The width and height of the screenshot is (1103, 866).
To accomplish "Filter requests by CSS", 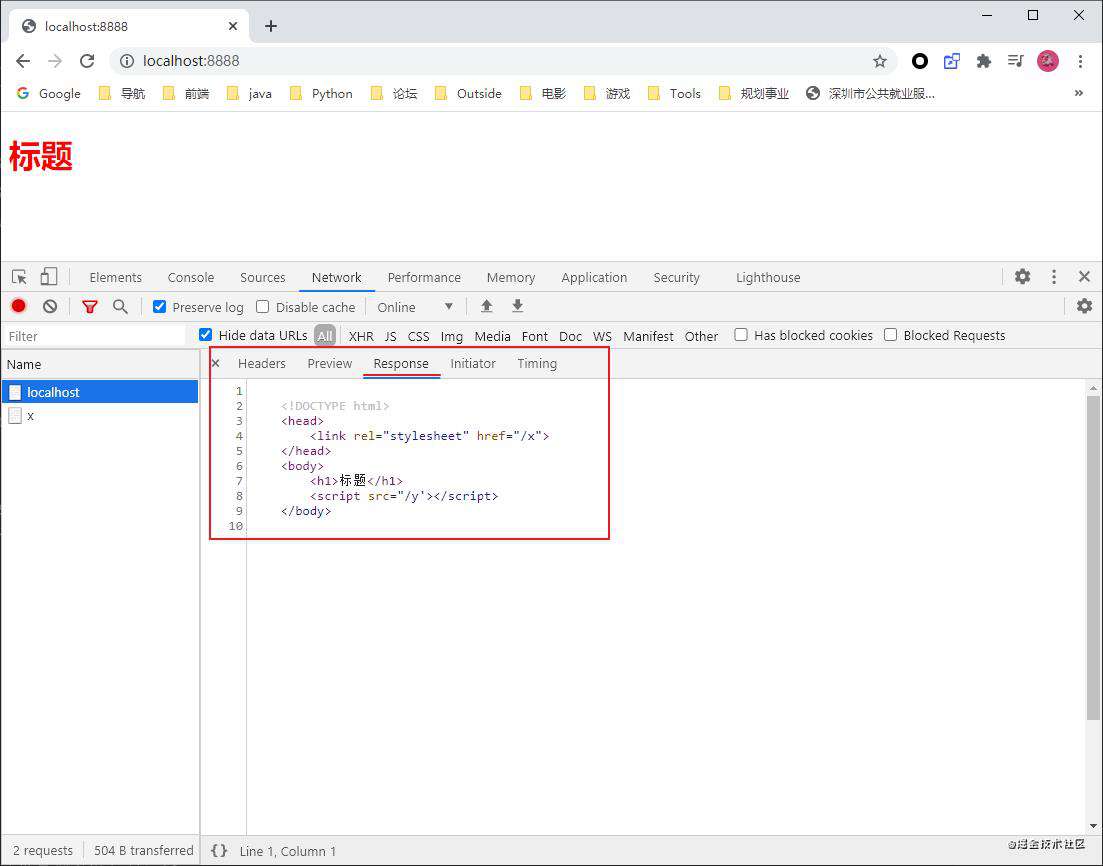I will click(x=419, y=336).
